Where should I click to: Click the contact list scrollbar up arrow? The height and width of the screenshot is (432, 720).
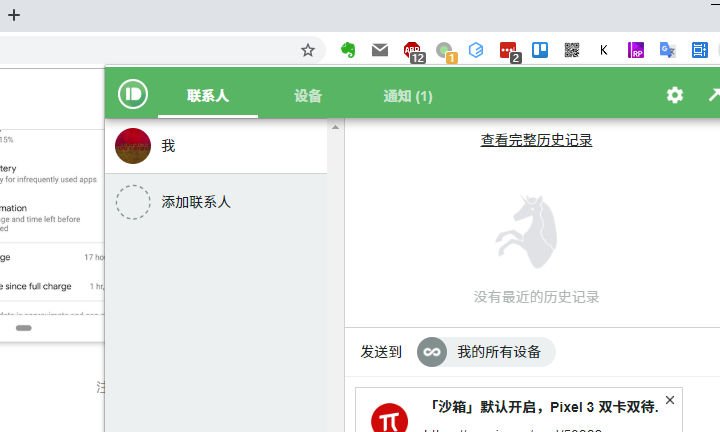(336, 127)
